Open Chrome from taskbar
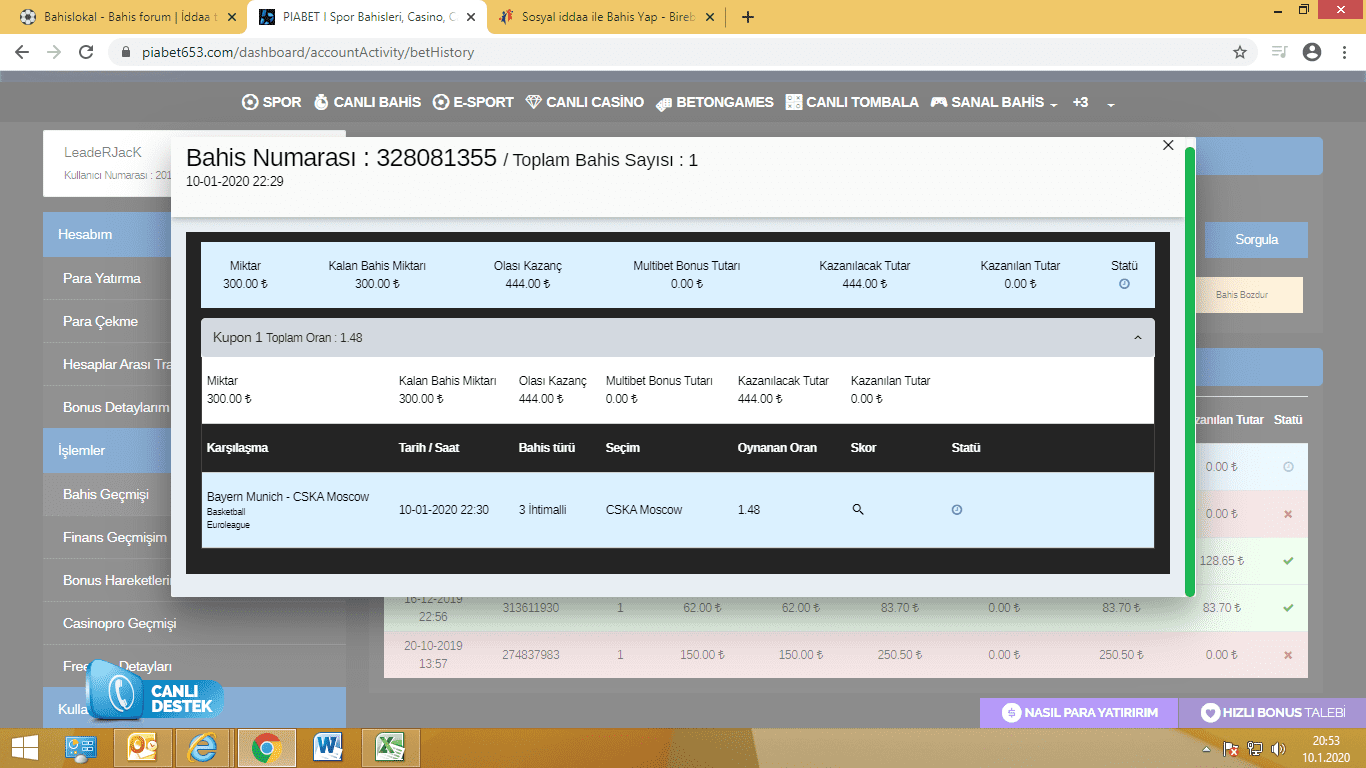1366x768 pixels. pyautogui.click(x=266, y=748)
